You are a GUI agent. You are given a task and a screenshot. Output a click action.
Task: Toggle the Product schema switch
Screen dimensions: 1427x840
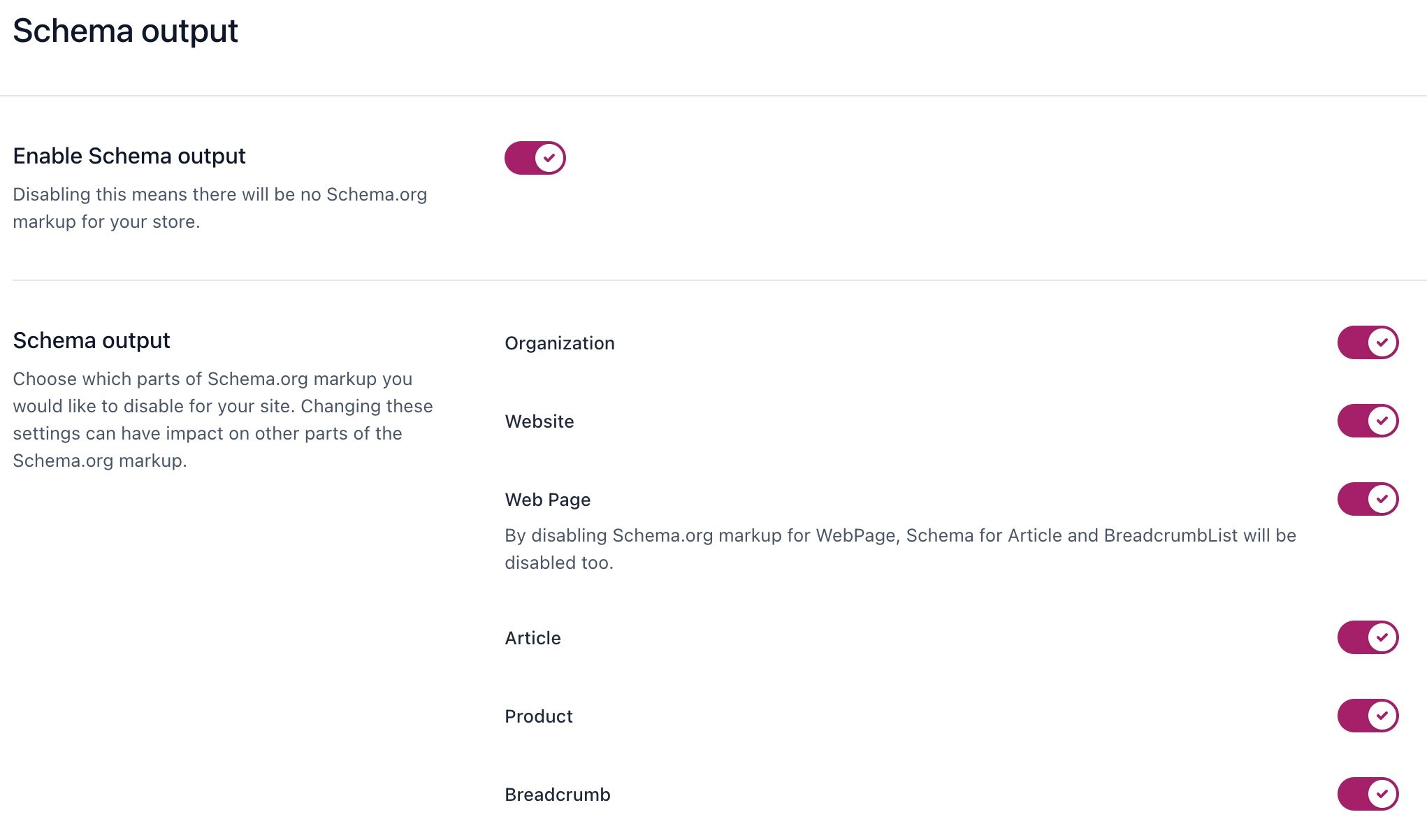[x=1368, y=716]
